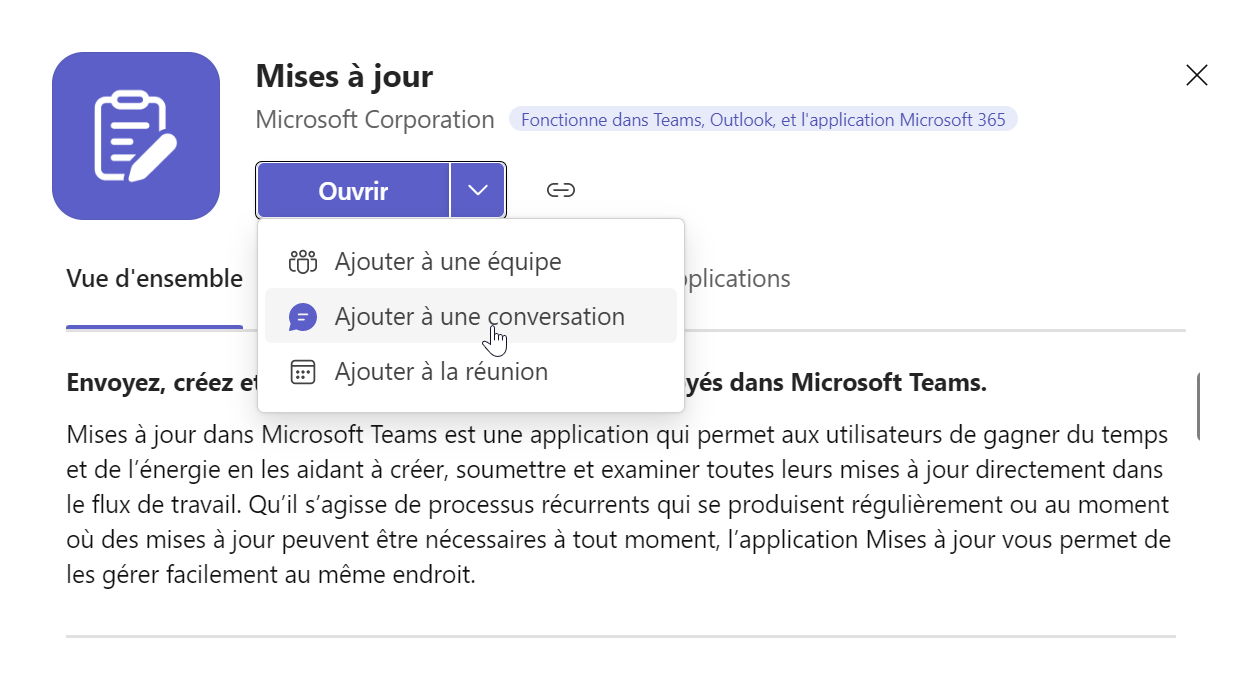Viewport: 1251px width, 681px height.
Task: Click the "Microsoft Corporation" publisher name
Action: [x=375, y=119]
